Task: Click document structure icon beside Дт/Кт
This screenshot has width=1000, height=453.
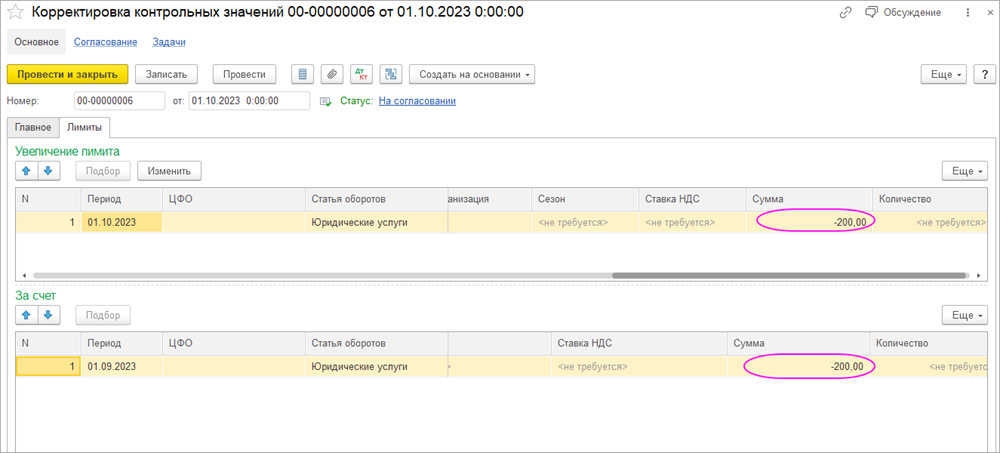Action: [x=391, y=75]
